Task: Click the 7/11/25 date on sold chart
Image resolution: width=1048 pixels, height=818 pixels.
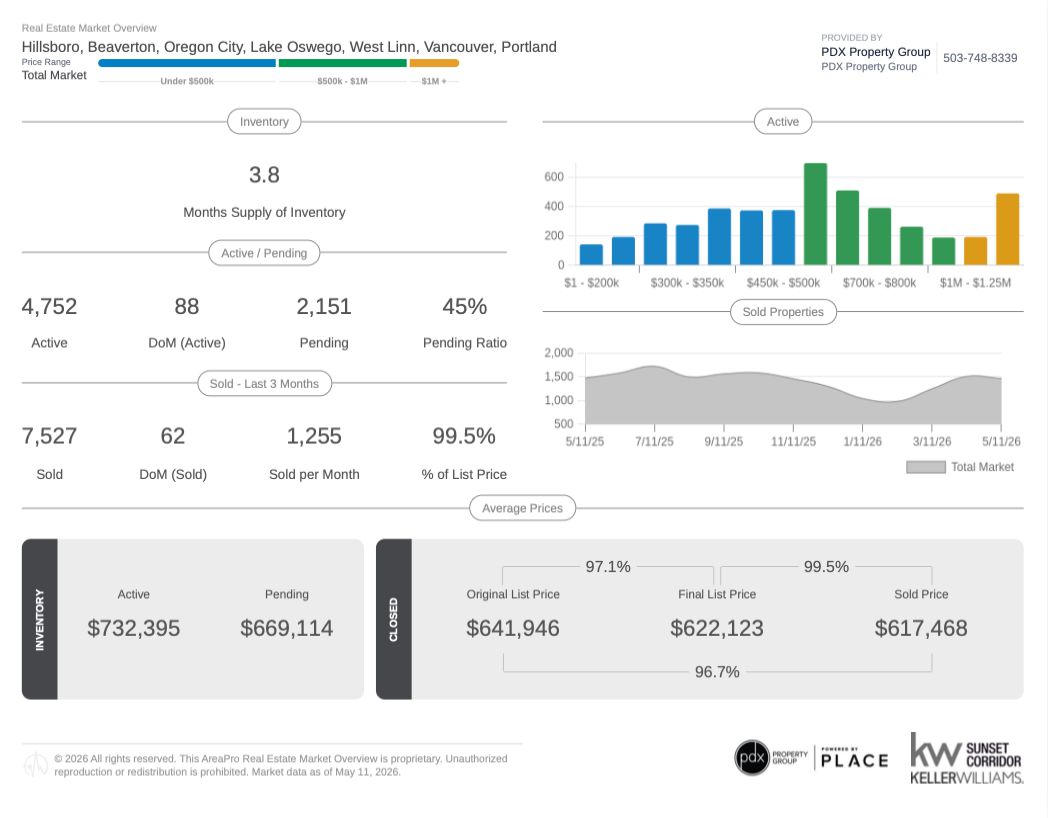Action: (x=654, y=442)
